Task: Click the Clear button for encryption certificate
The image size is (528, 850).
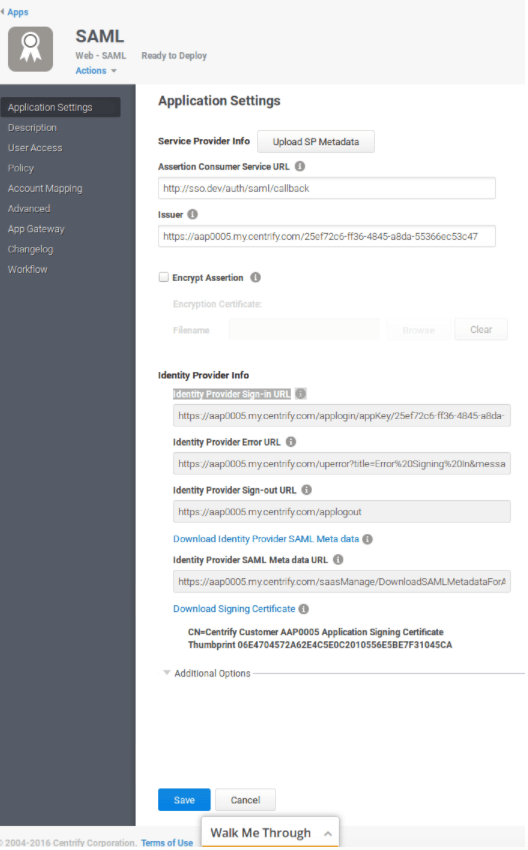Action: click(481, 330)
